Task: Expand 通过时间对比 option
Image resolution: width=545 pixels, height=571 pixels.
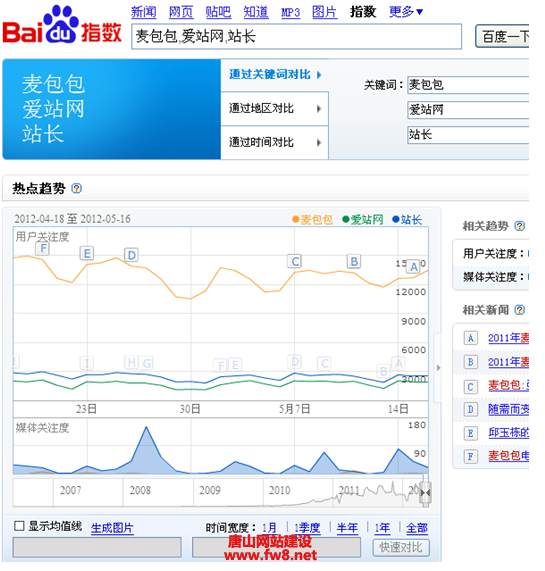Action: tap(275, 142)
